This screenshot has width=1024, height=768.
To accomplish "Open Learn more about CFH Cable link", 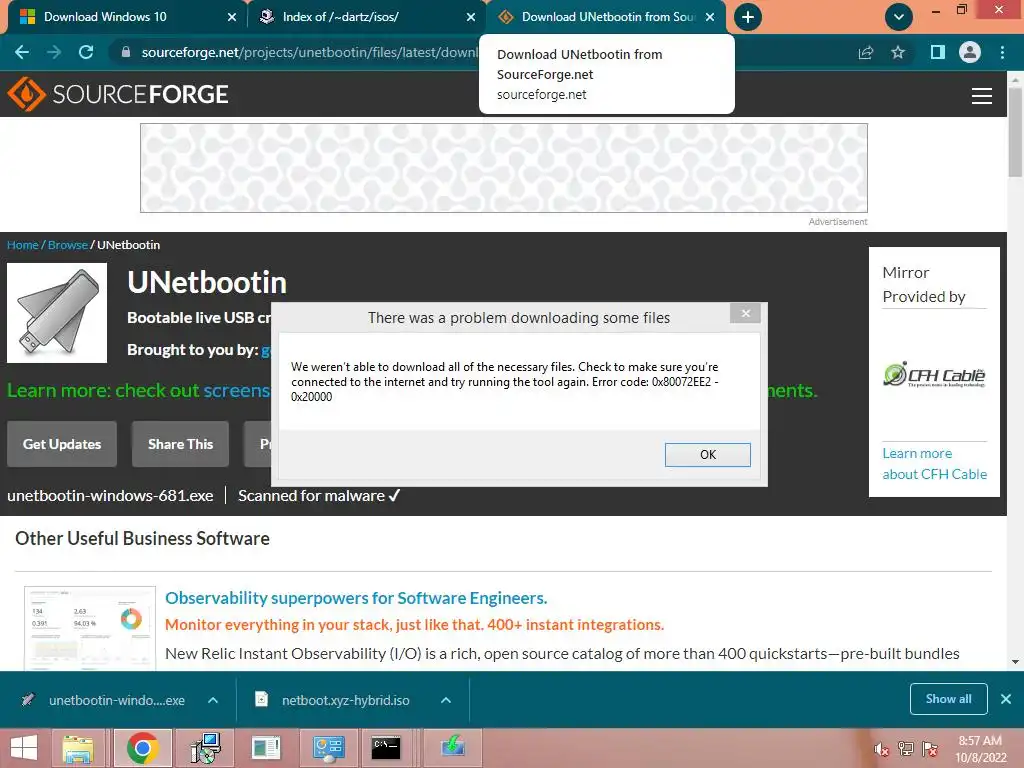I will click(935, 464).
